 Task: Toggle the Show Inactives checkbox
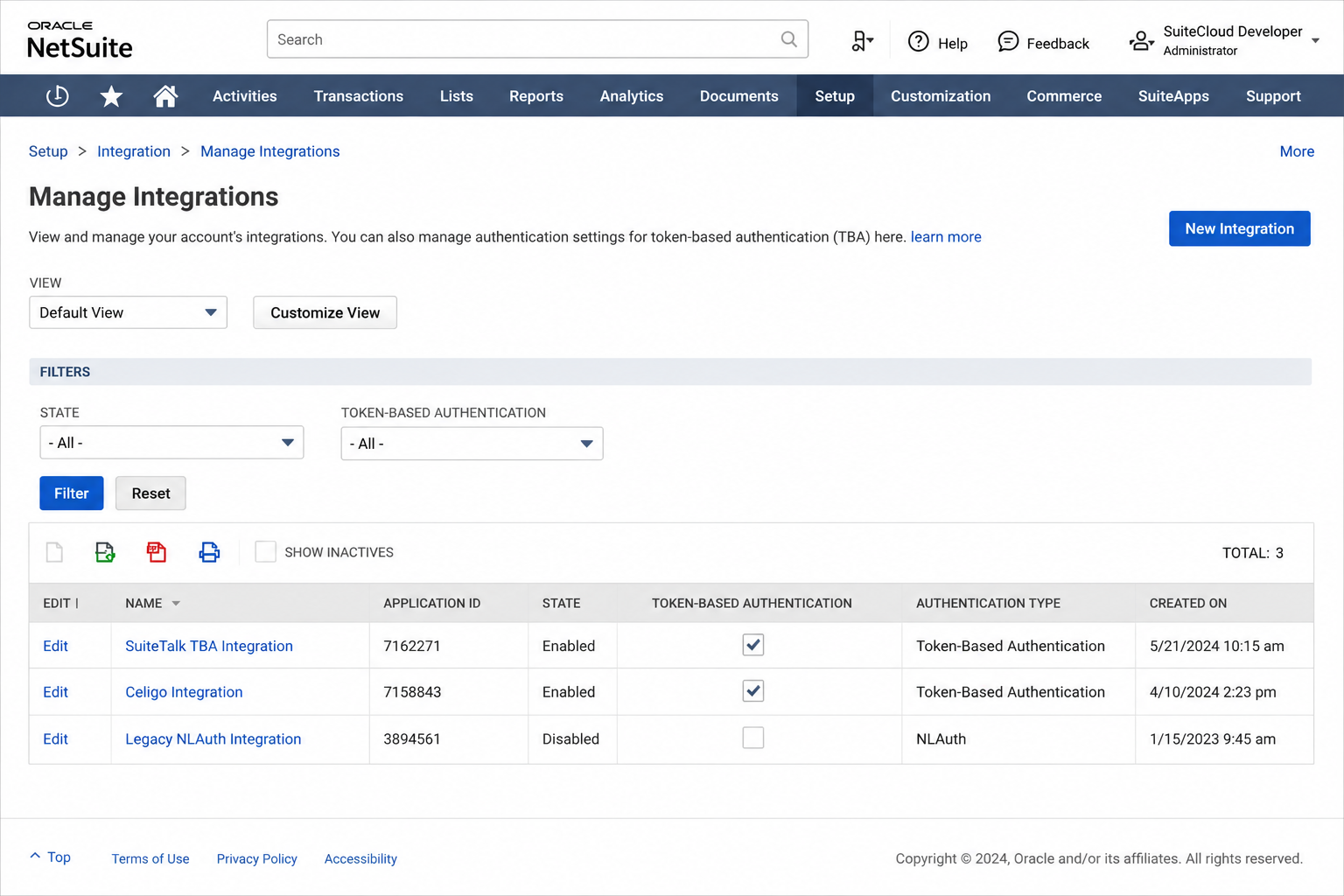click(x=265, y=551)
